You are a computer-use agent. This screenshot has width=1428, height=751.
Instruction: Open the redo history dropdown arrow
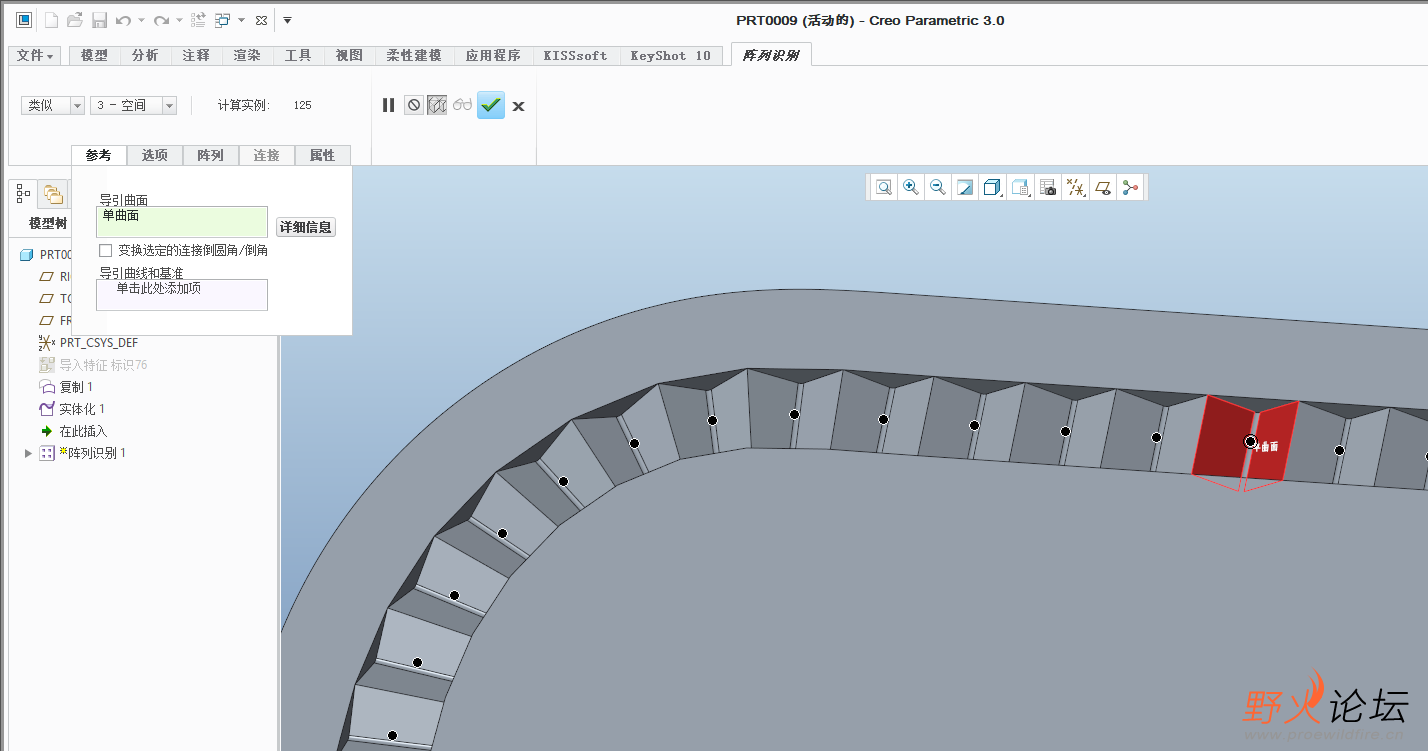point(179,20)
